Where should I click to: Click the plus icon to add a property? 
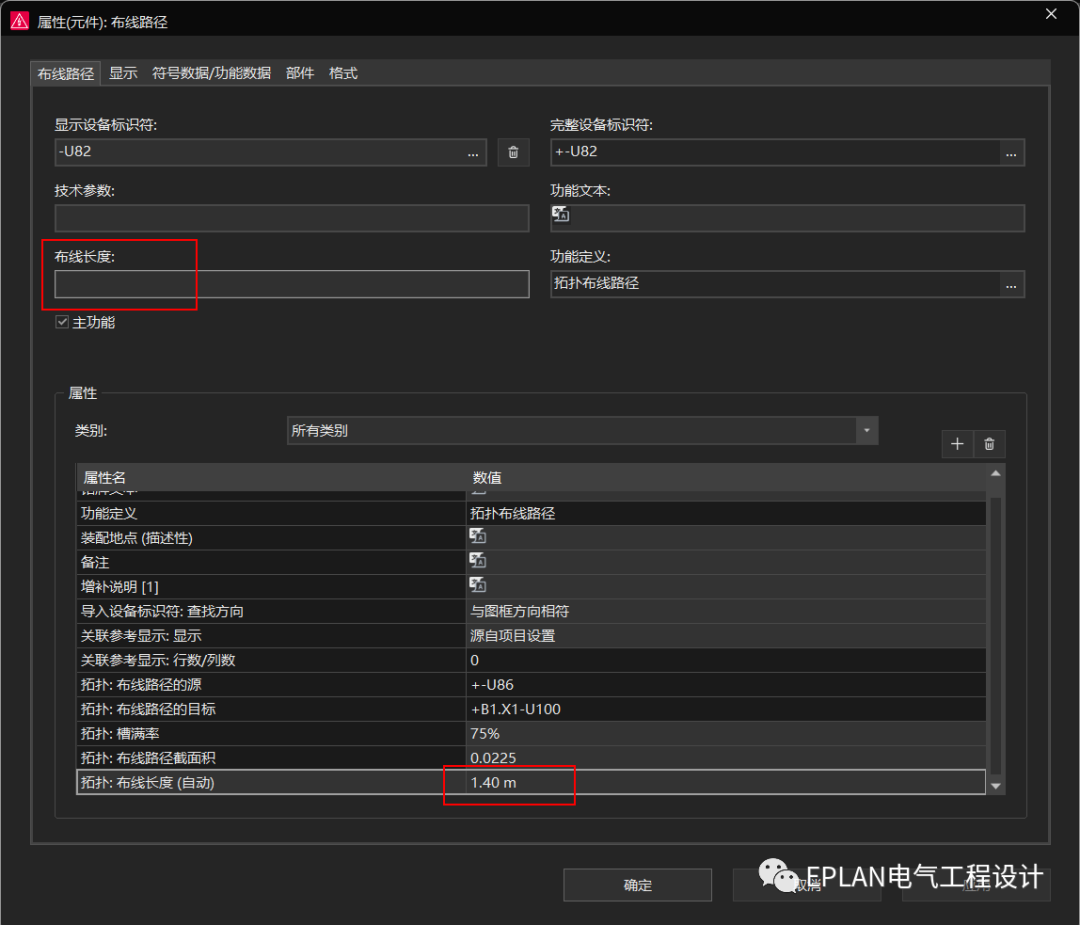point(957,443)
